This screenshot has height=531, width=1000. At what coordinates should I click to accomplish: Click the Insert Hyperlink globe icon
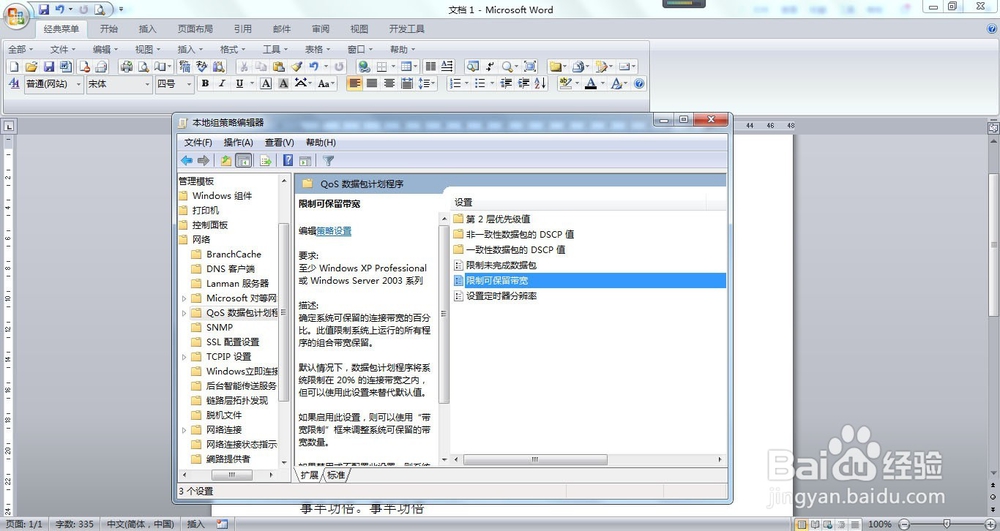364,66
